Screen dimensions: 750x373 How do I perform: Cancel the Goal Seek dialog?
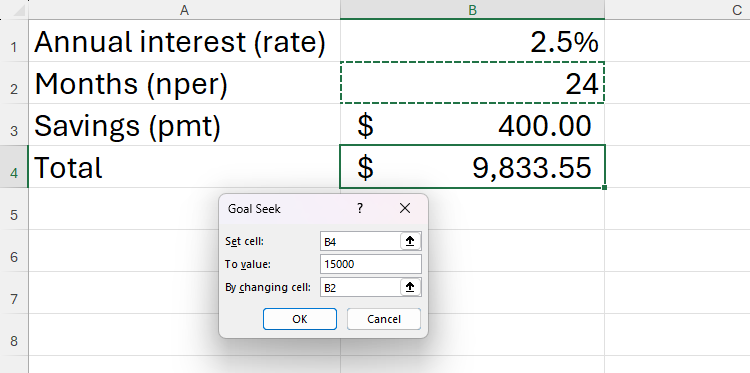point(384,319)
